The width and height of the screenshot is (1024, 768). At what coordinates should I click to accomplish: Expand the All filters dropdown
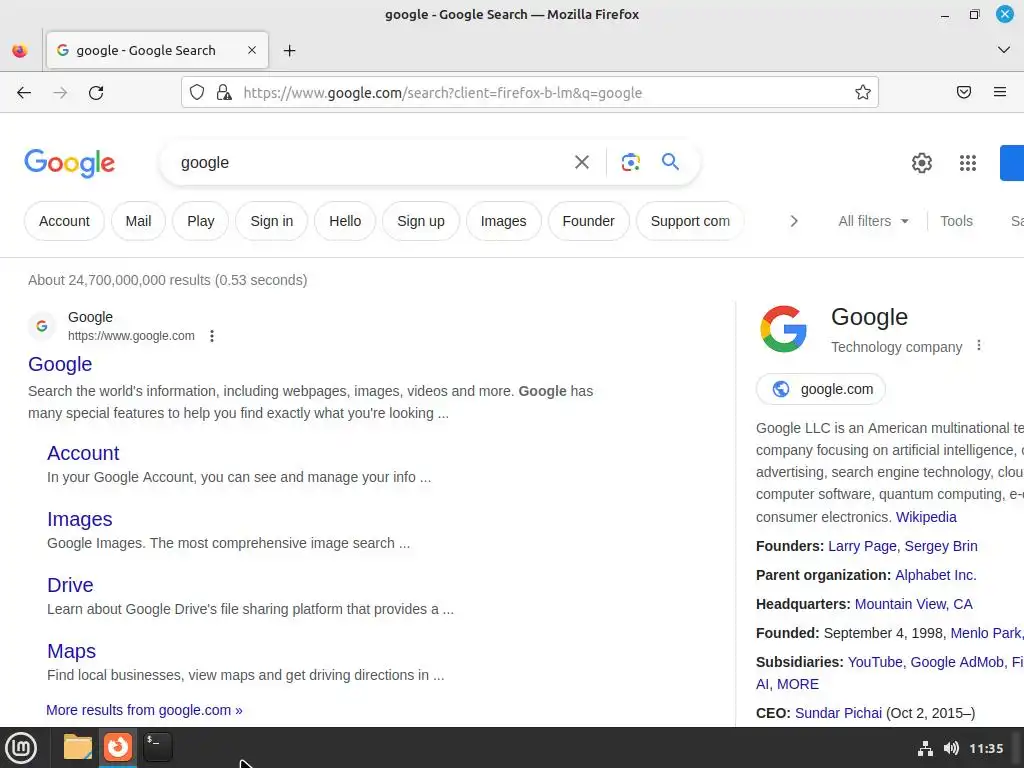[873, 221]
